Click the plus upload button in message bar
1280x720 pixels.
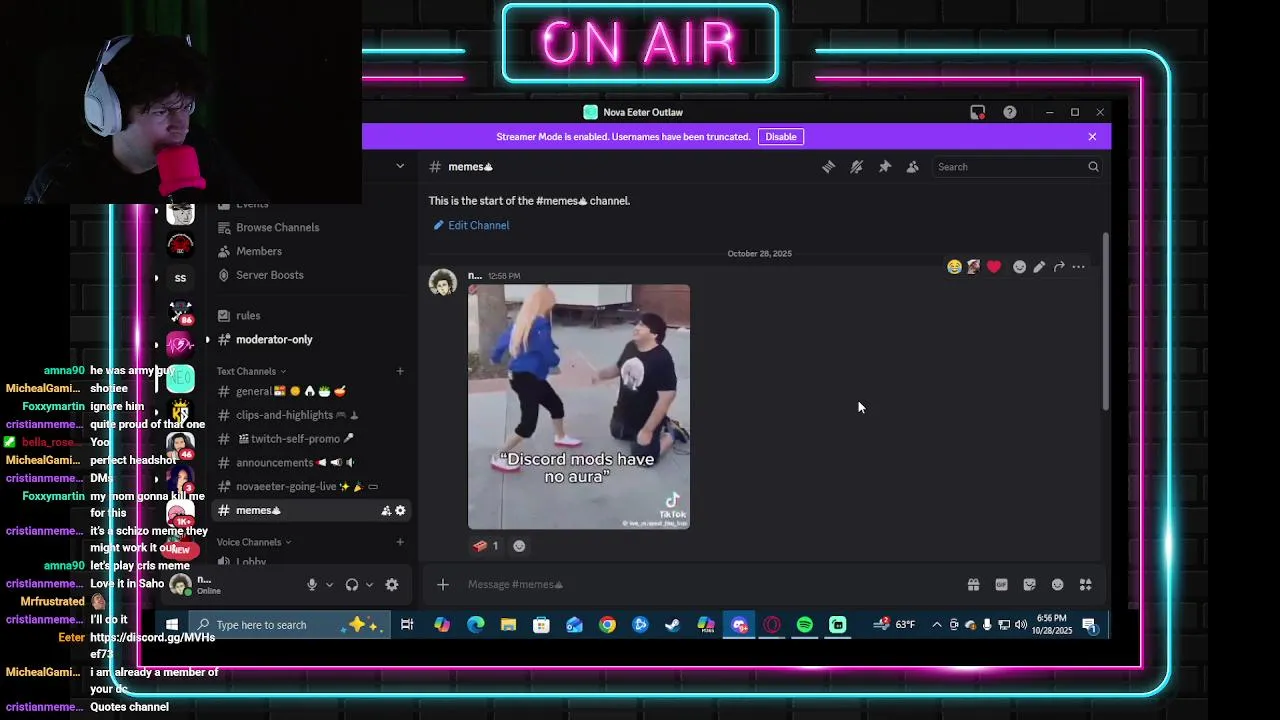click(x=443, y=585)
